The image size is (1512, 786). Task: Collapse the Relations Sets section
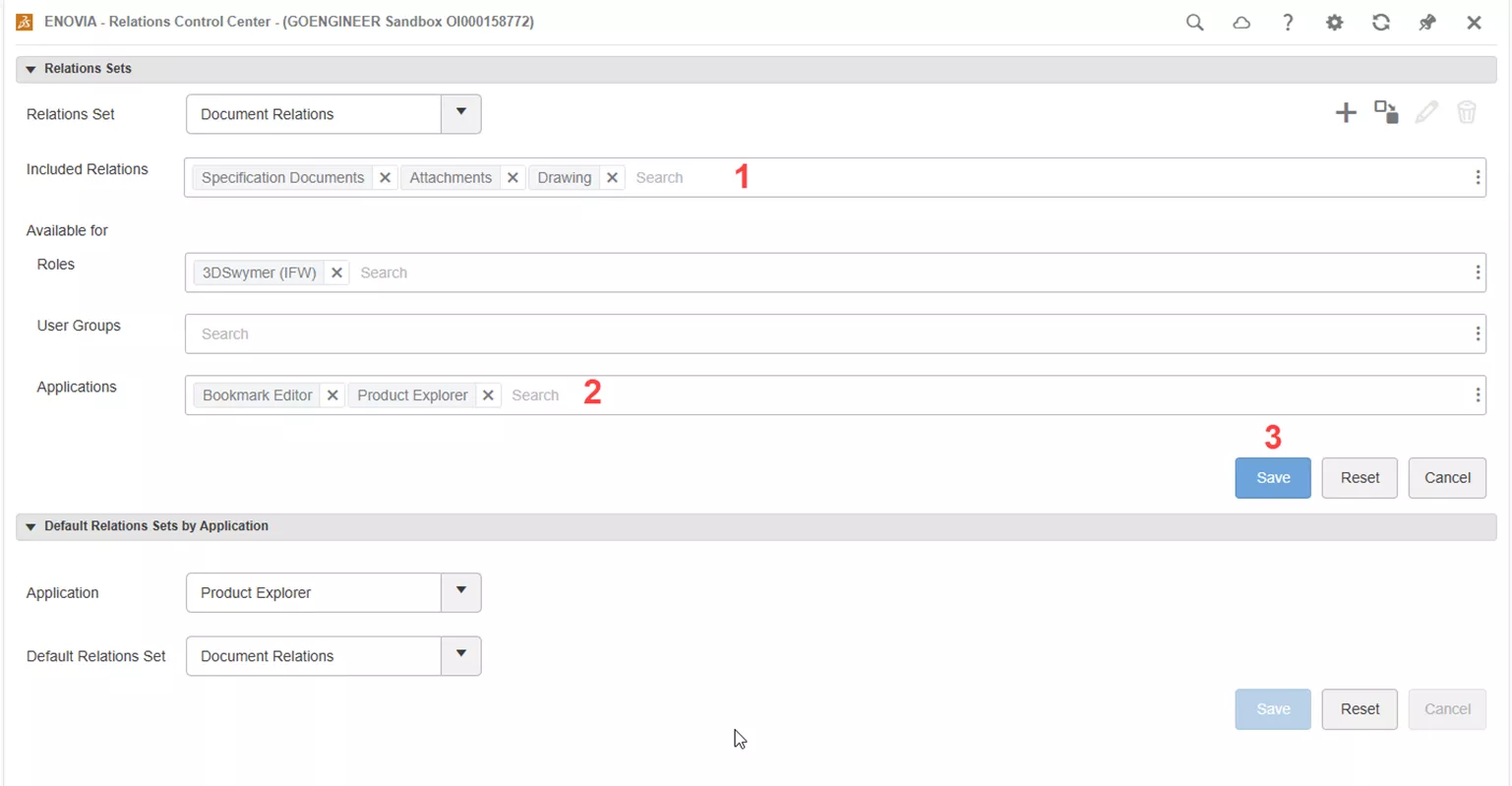pos(30,69)
